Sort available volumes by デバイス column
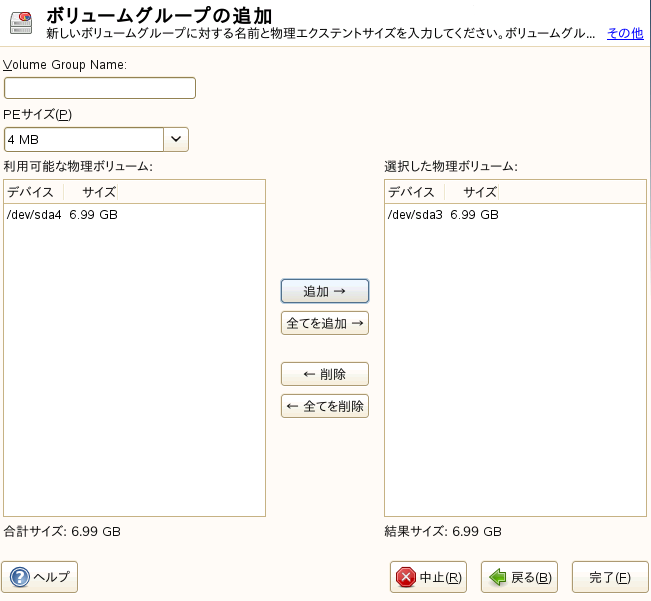 [33, 192]
